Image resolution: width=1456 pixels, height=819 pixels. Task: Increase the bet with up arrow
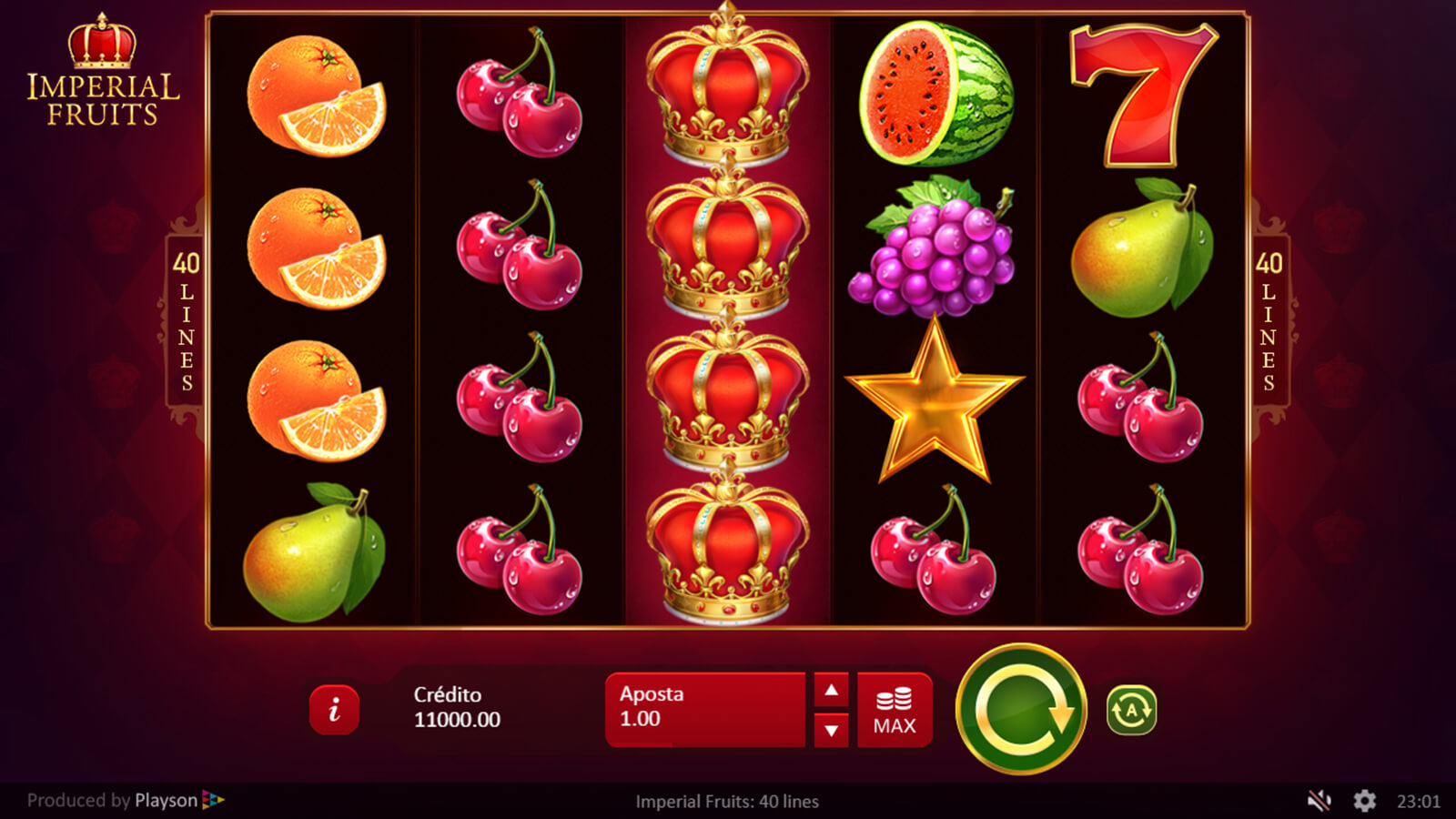pos(831,690)
